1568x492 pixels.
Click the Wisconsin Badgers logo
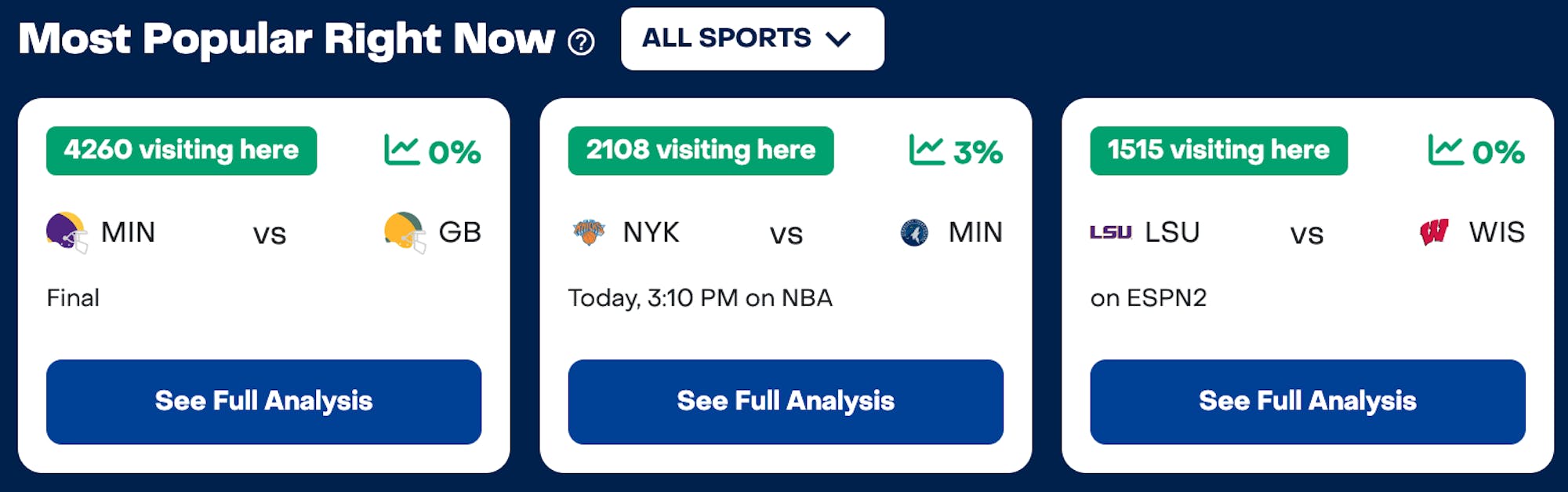coord(1434,232)
